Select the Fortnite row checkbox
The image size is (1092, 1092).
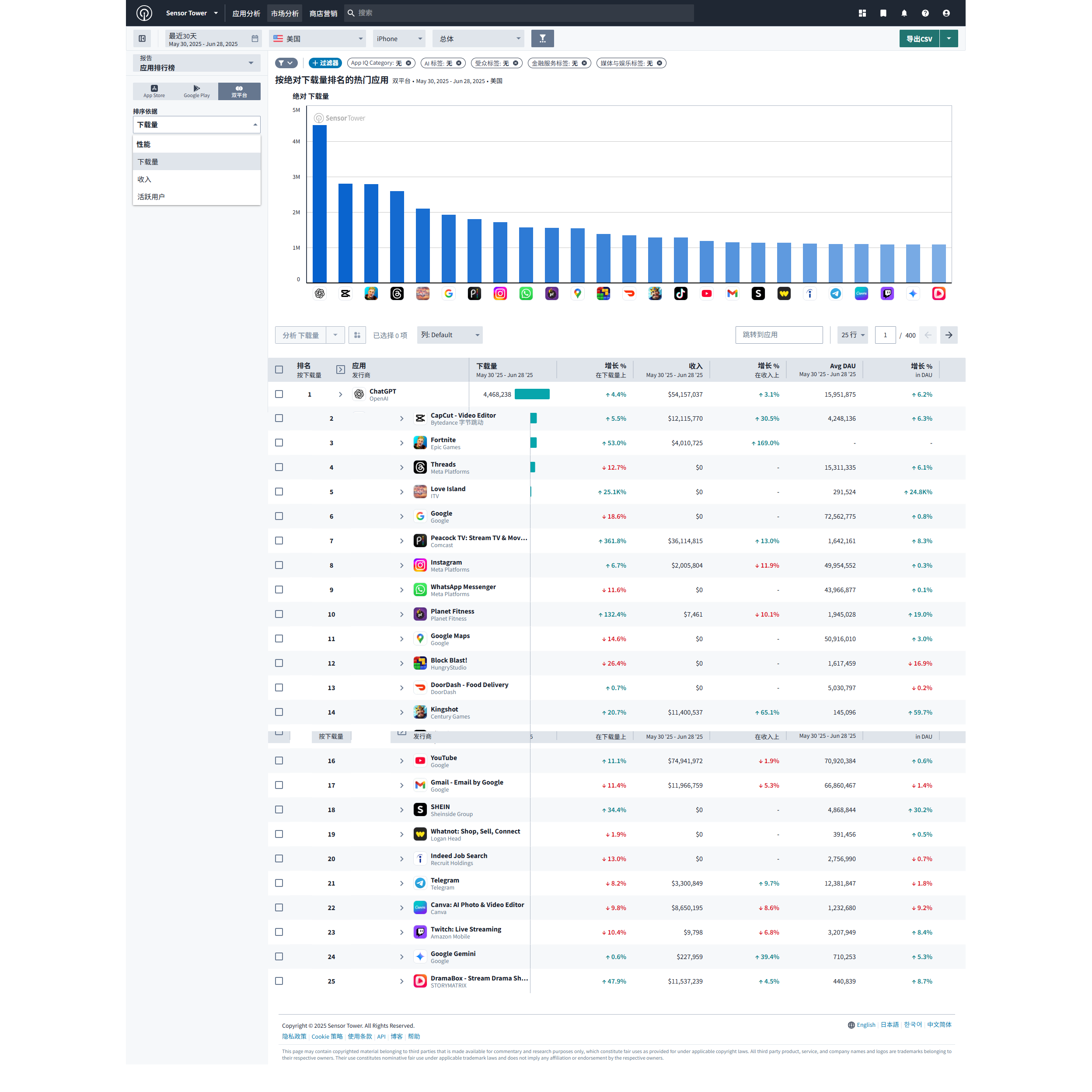[279, 443]
